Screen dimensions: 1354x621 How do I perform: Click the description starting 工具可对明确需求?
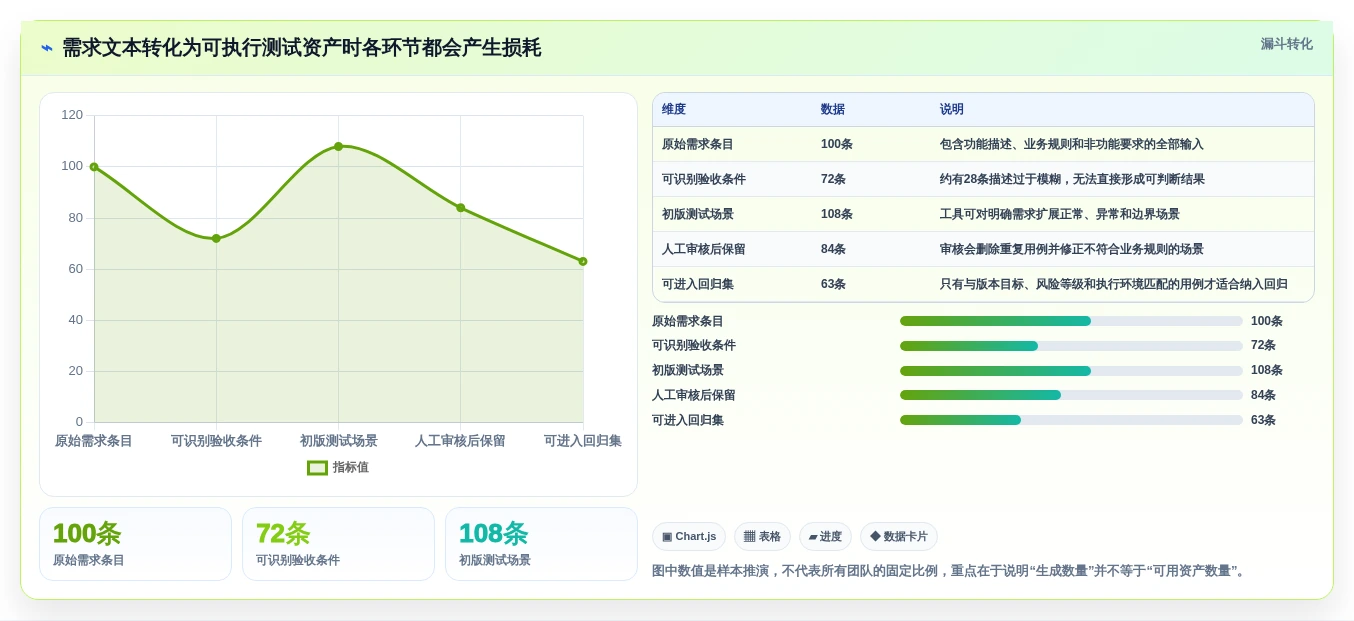pyautogui.click(x=1060, y=214)
